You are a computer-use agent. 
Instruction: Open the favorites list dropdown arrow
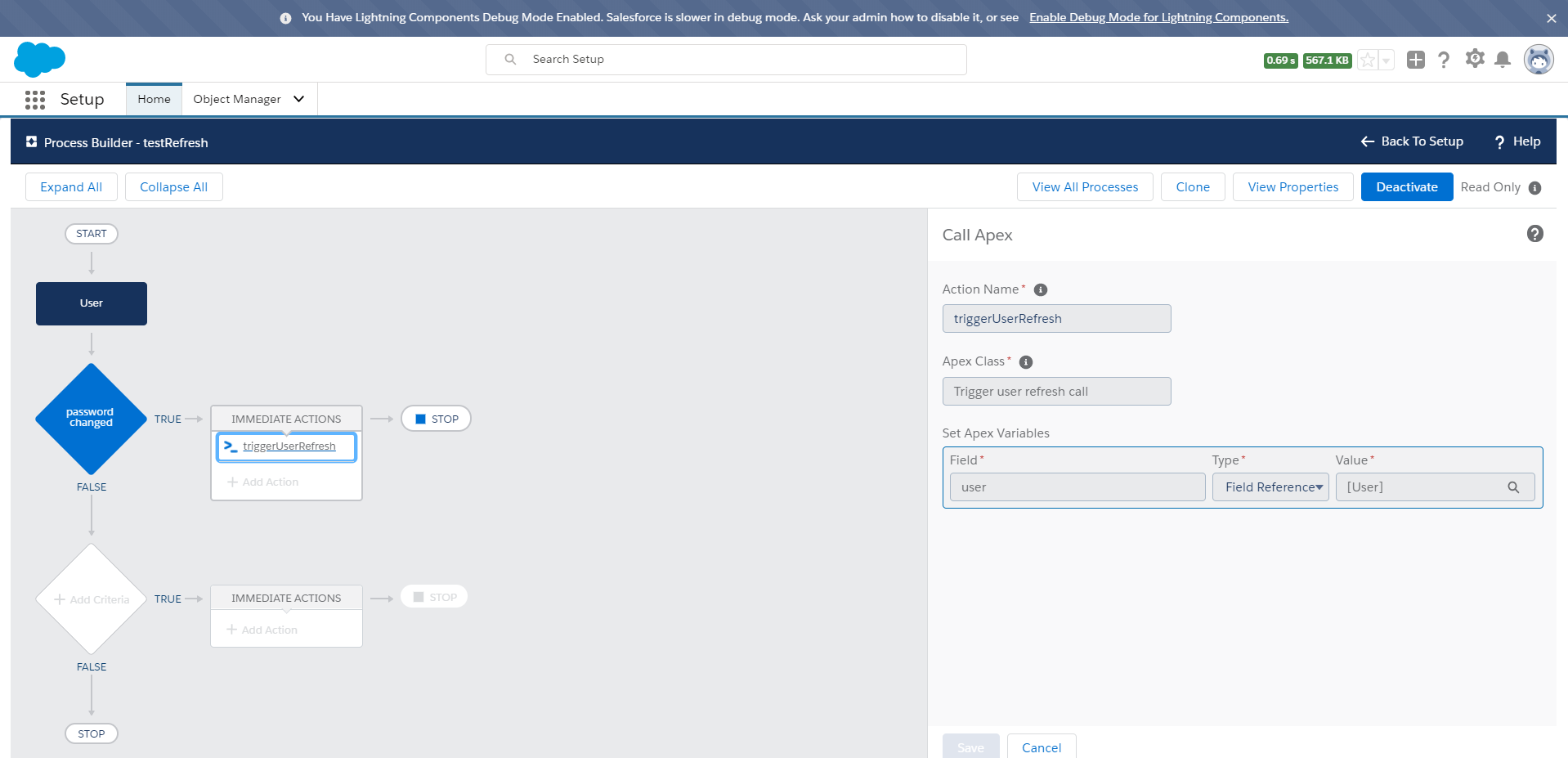pyautogui.click(x=1386, y=60)
